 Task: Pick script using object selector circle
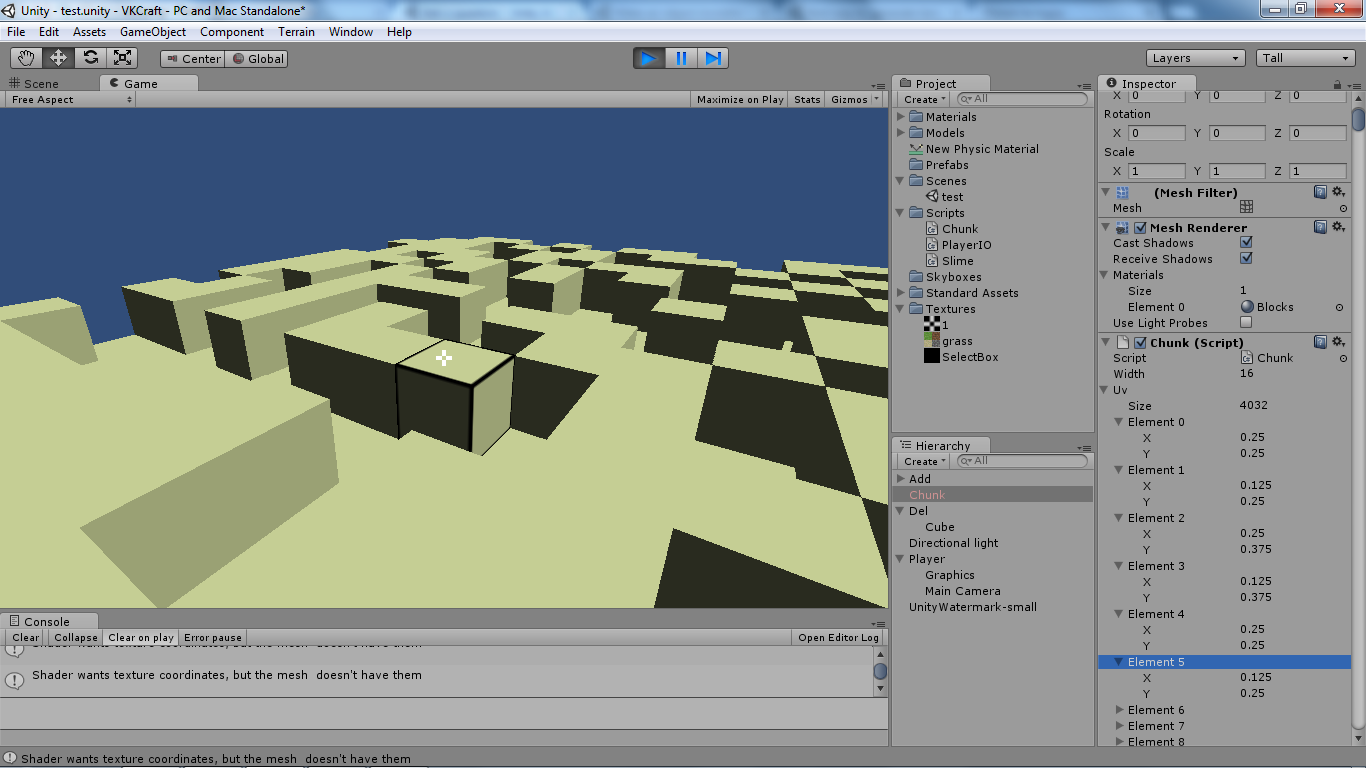1343,358
